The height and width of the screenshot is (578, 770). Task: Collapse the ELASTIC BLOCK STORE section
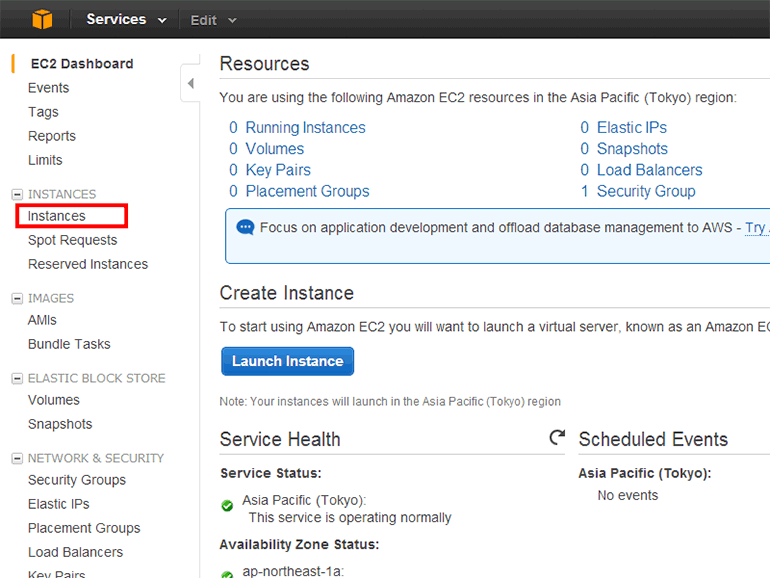click(17, 378)
